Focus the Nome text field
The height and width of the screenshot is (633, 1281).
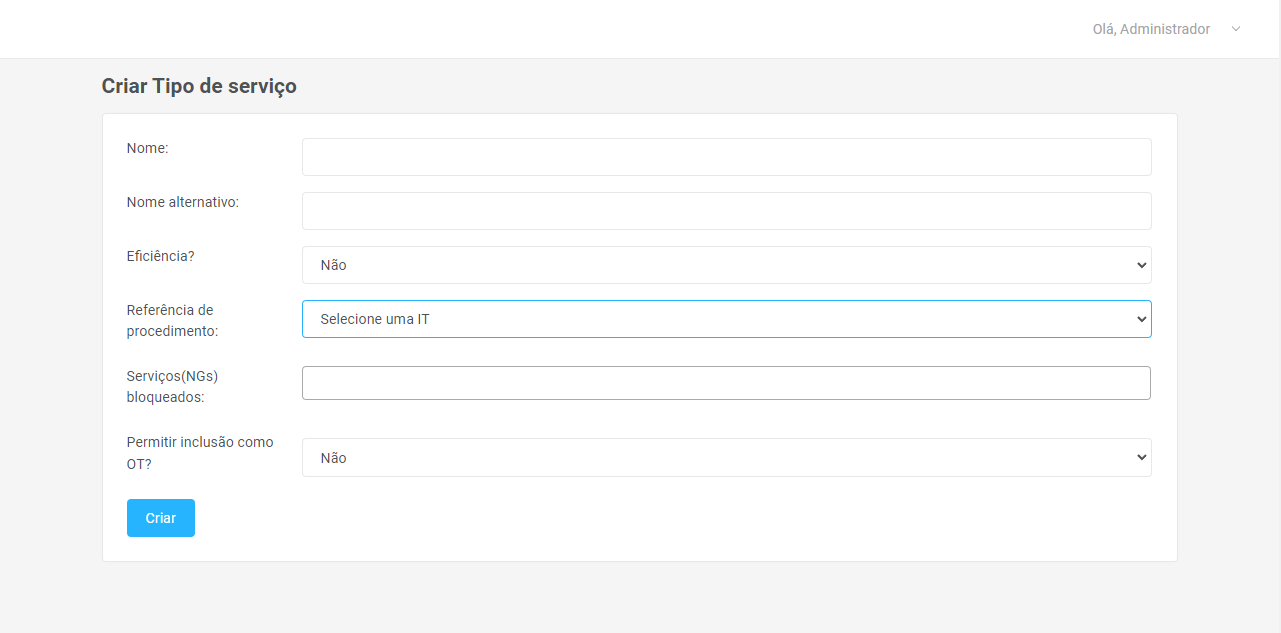[726, 157]
